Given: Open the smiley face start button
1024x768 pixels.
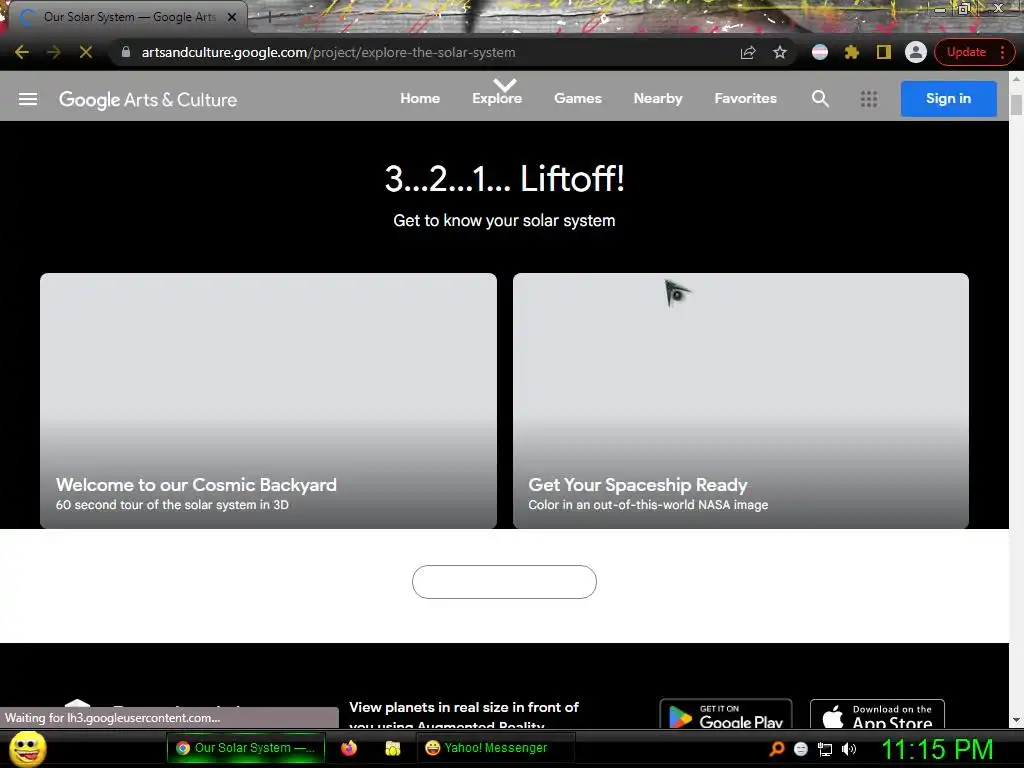Looking at the screenshot, I should 27,748.
